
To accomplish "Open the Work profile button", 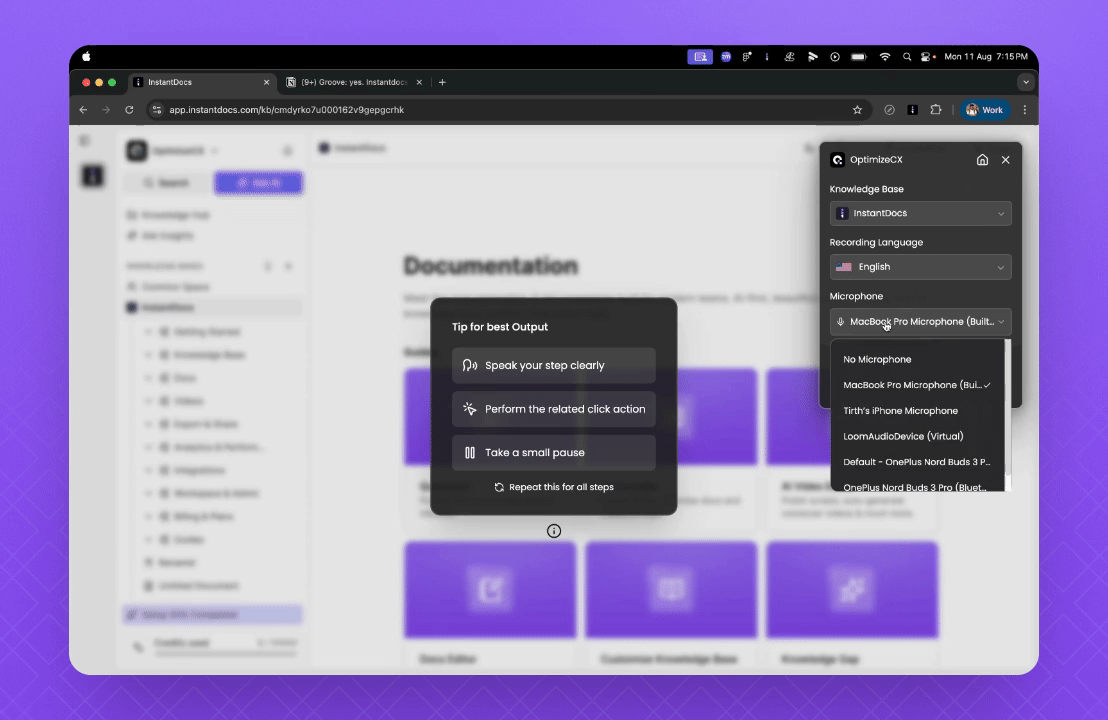I will click(x=985, y=110).
